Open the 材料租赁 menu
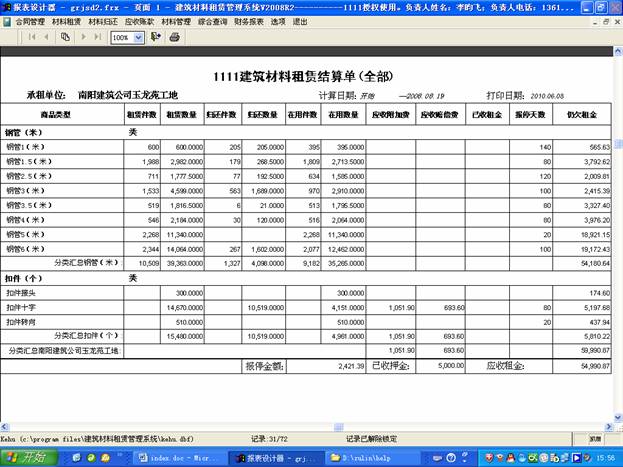 pyautogui.click(x=67, y=20)
